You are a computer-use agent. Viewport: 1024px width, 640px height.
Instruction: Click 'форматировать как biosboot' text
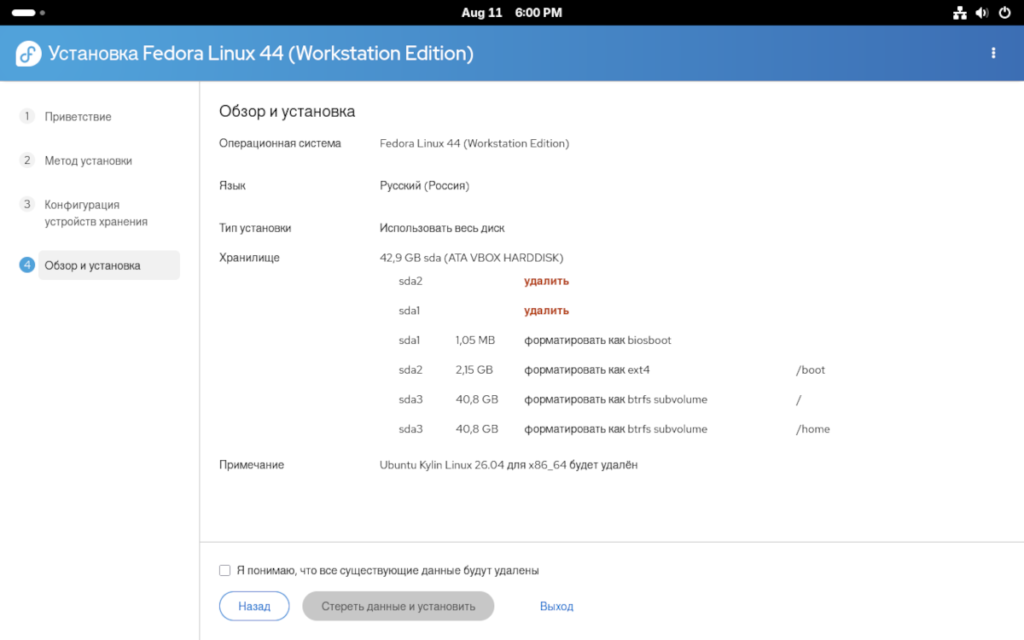pos(597,340)
